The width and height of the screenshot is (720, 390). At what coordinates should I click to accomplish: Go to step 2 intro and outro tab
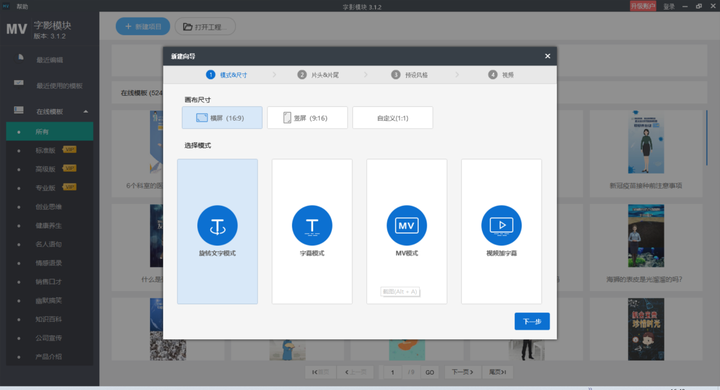click(318, 75)
